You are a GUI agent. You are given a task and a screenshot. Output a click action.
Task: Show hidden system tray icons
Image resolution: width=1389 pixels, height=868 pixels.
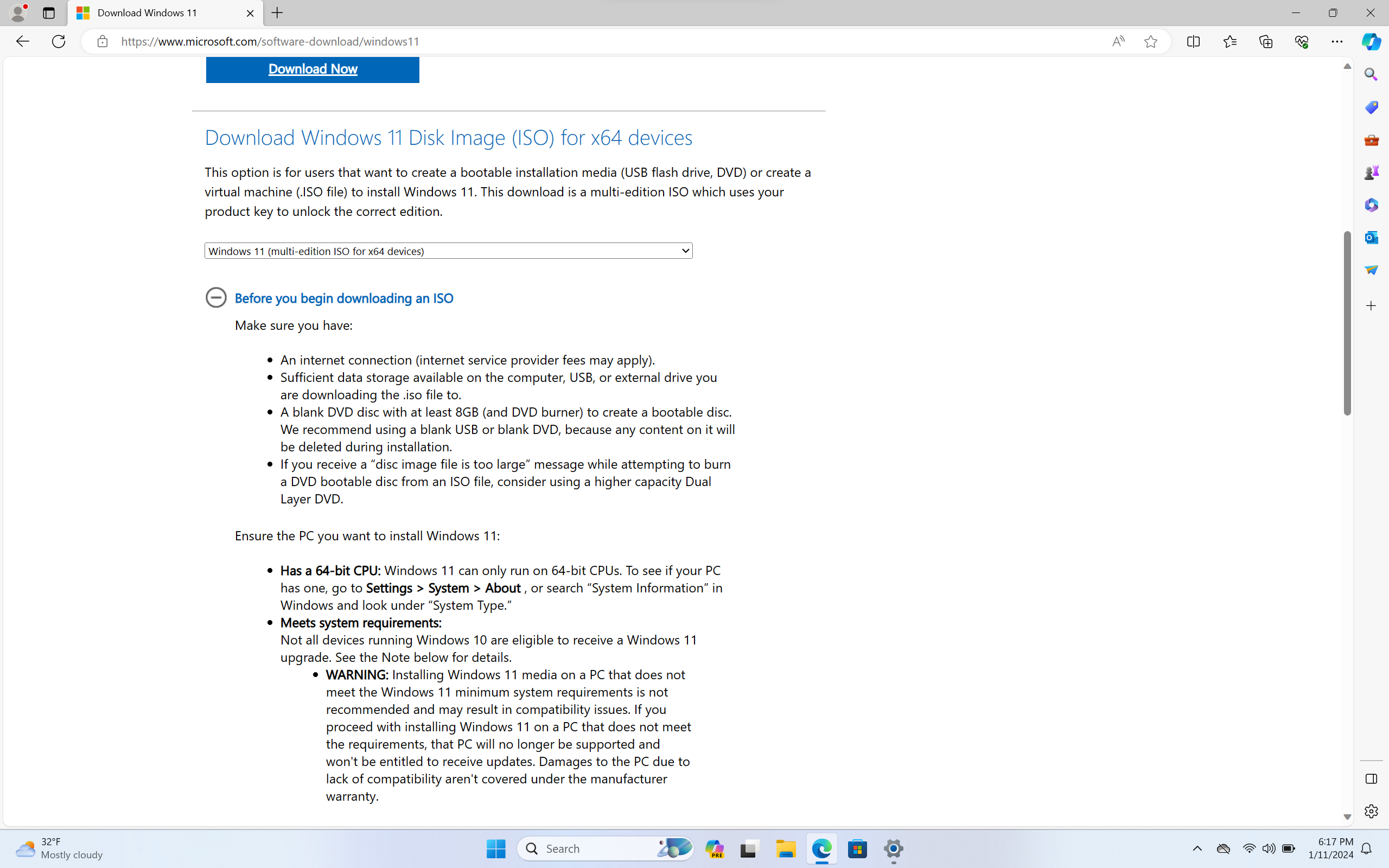[1197, 848]
